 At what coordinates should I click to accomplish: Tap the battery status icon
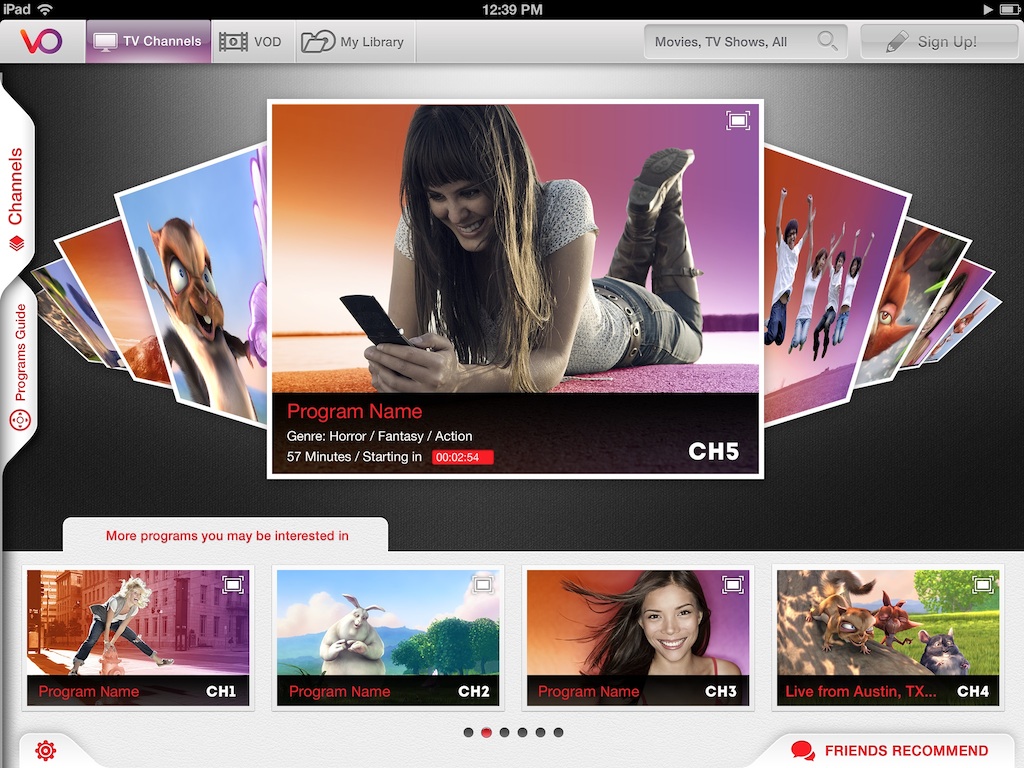(x=1010, y=9)
